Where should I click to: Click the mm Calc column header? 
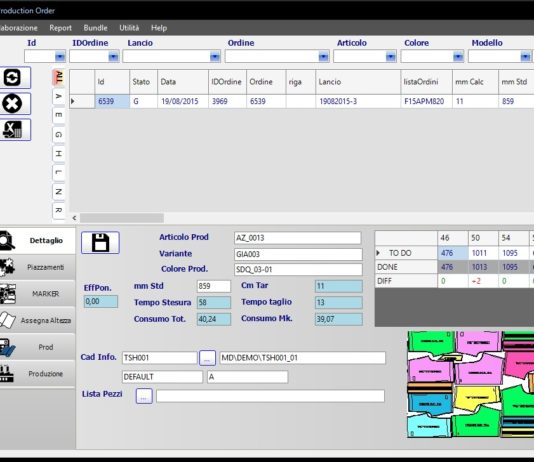coord(475,82)
